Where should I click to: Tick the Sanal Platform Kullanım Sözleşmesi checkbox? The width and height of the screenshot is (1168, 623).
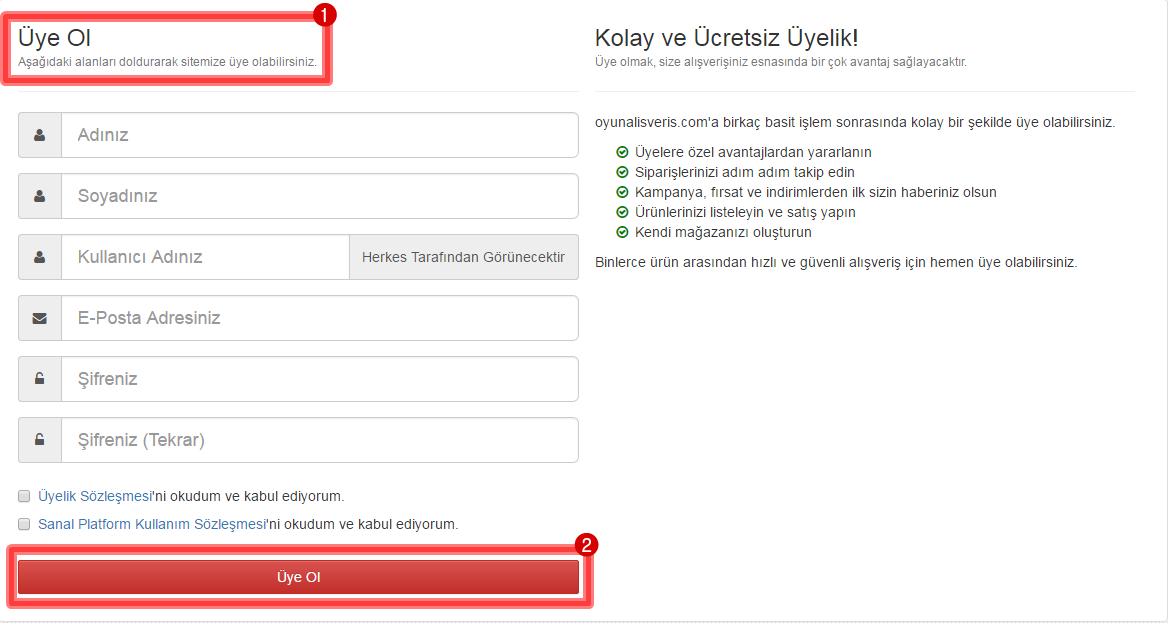click(24, 525)
